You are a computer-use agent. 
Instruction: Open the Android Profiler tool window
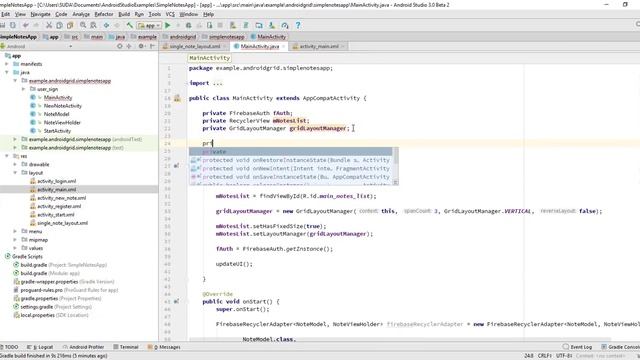pos(83,347)
